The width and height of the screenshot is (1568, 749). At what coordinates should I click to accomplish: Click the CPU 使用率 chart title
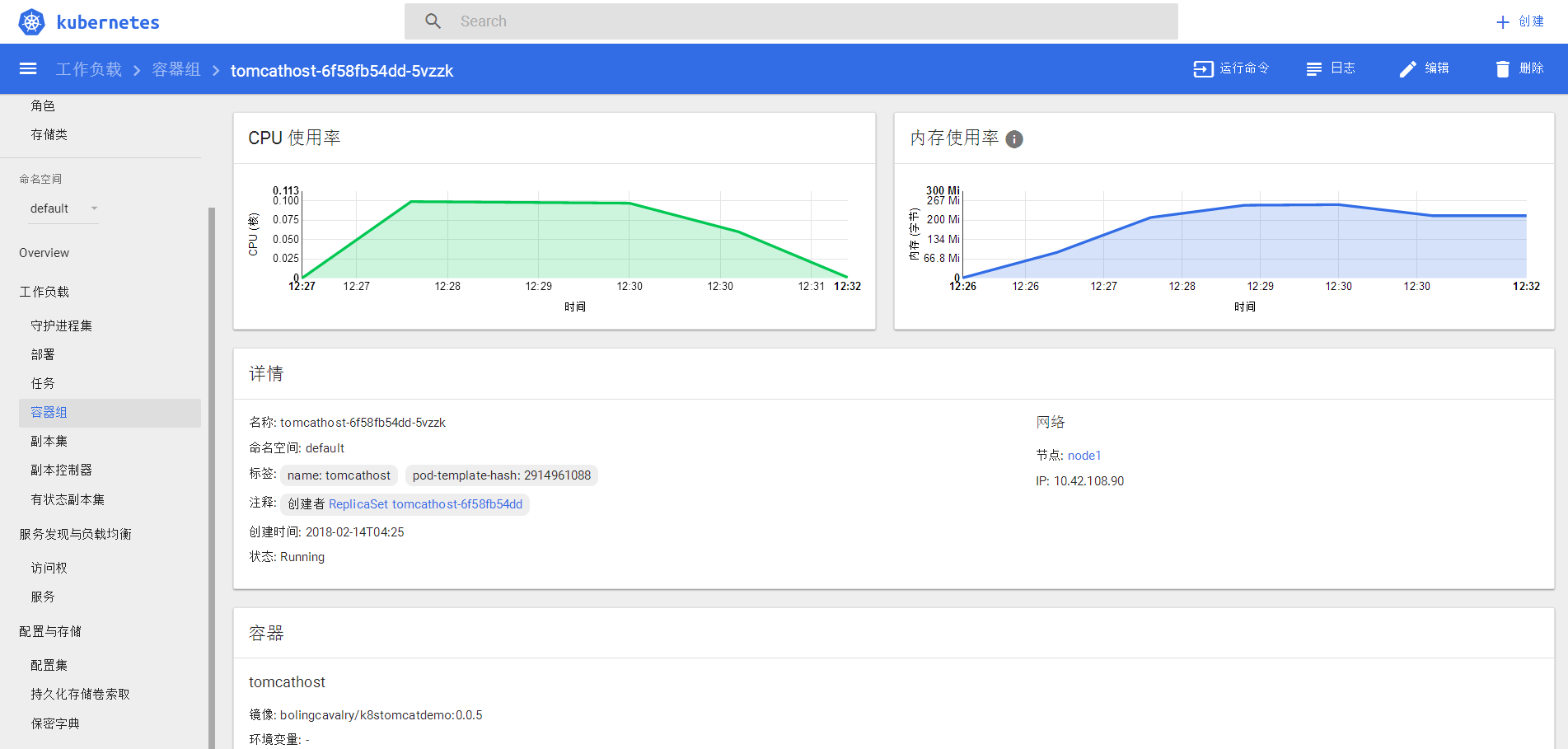coord(295,138)
